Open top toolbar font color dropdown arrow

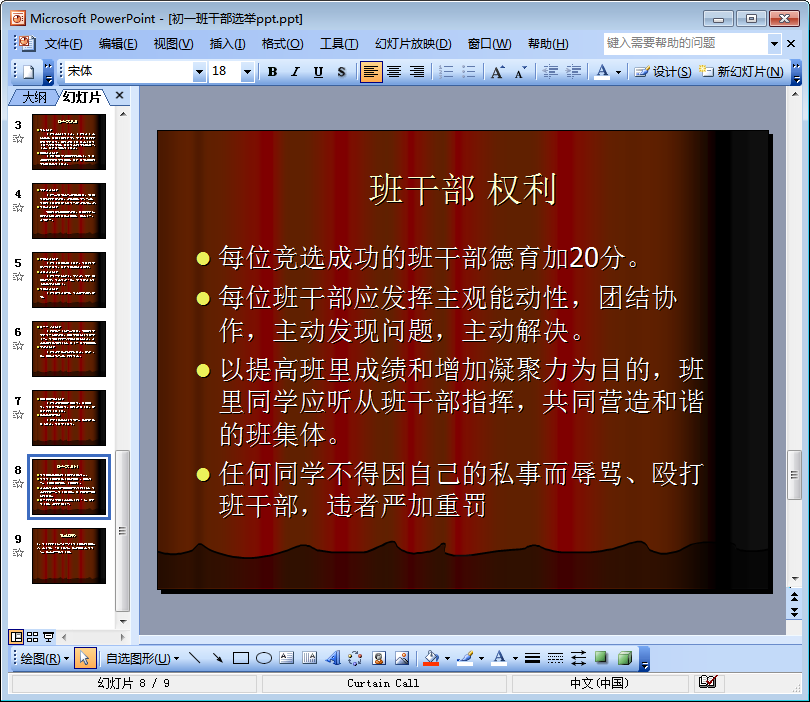pos(618,72)
